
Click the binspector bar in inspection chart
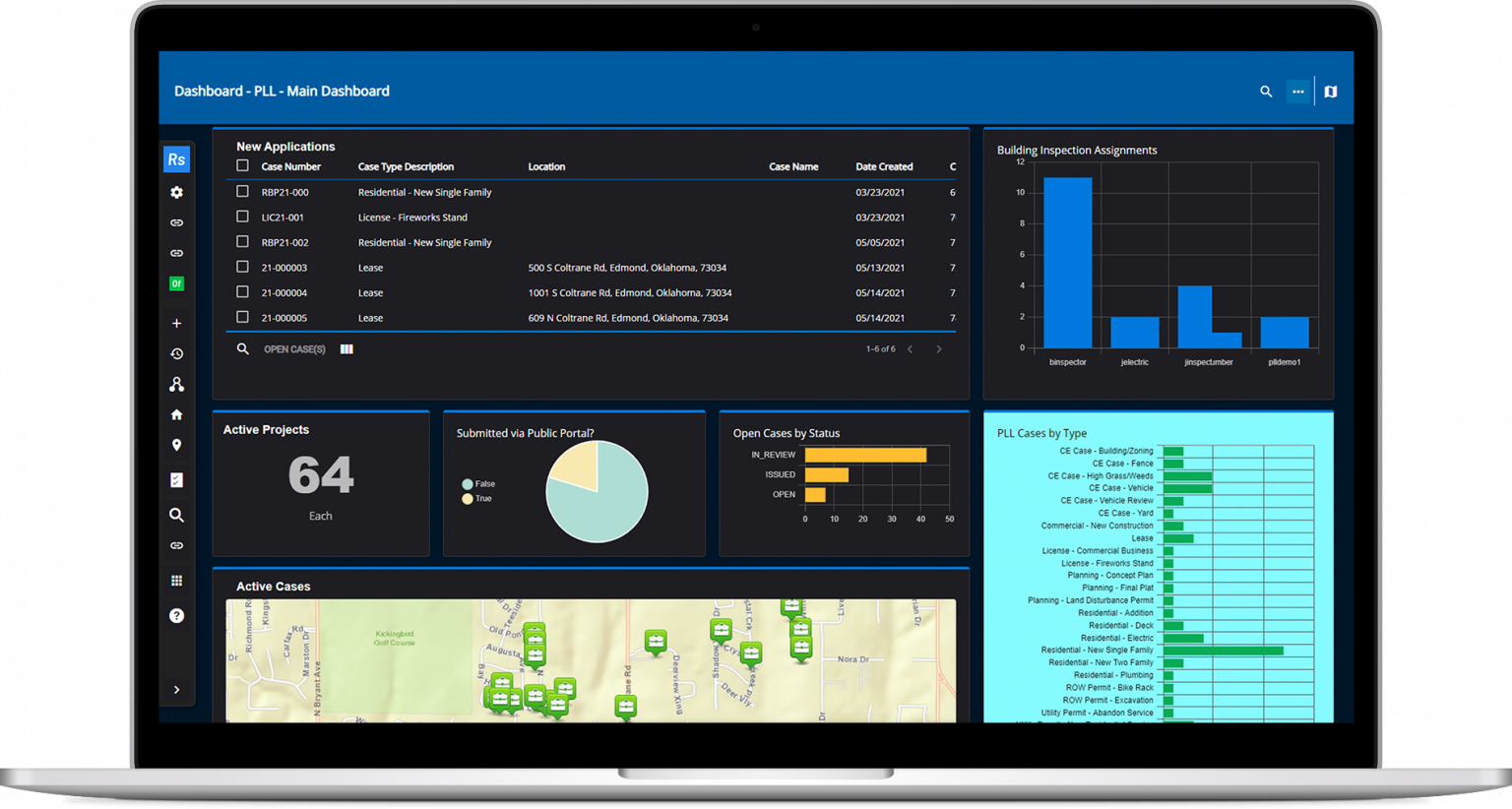click(1067, 263)
